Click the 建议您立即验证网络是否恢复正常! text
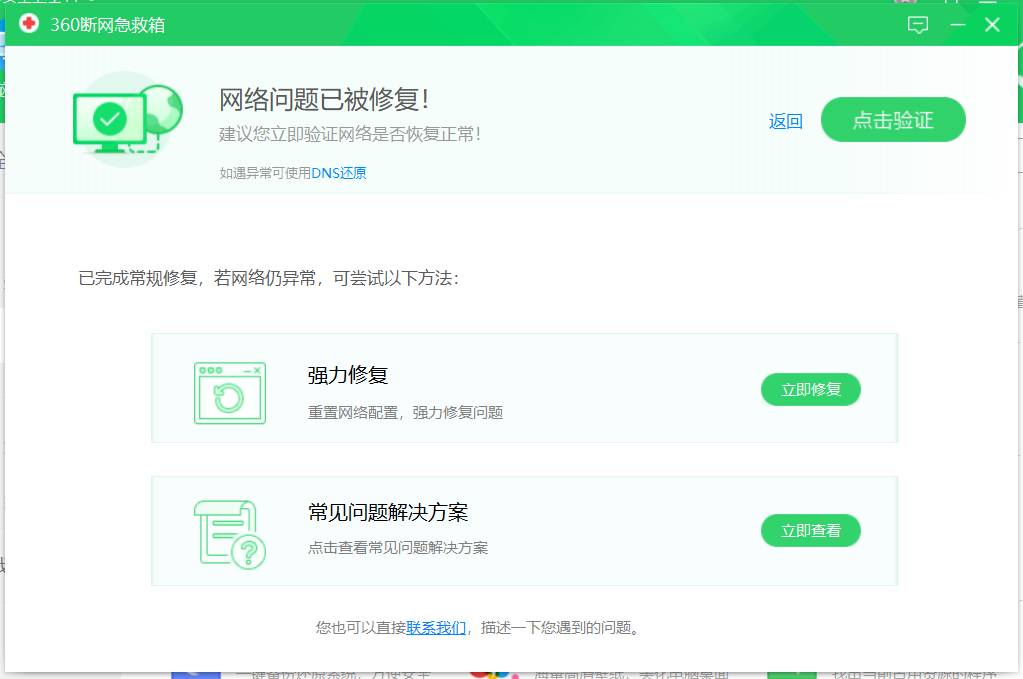Viewport: 1023px width, 679px height. pos(350,134)
